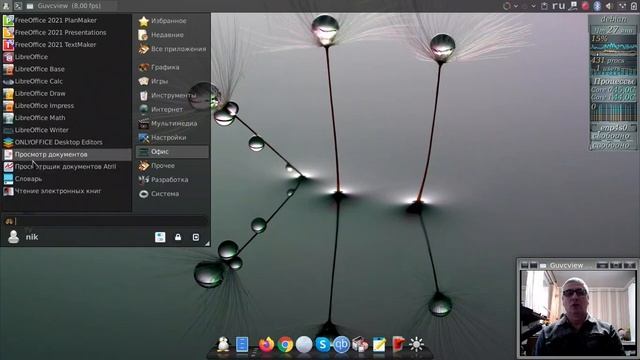640x360 pixels.
Task: Show Все приложения category
Action: [172, 49]
